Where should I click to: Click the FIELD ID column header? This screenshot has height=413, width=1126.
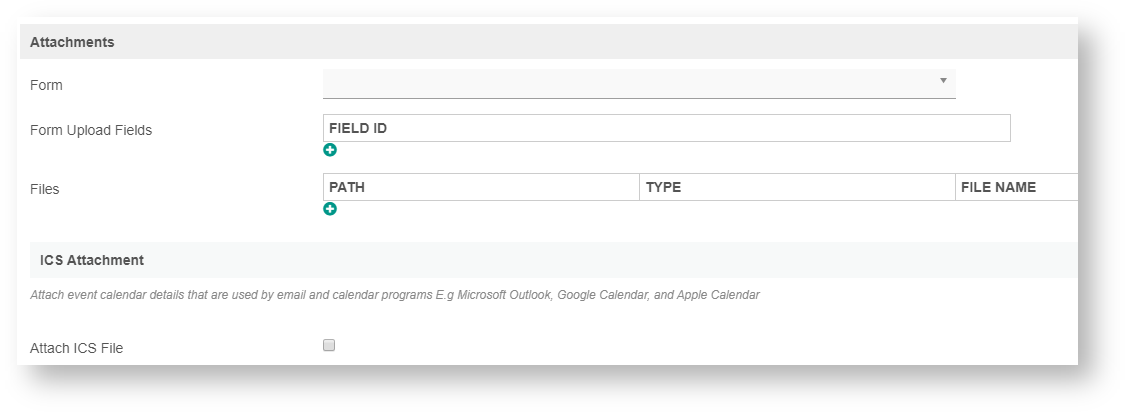(358, 128)
